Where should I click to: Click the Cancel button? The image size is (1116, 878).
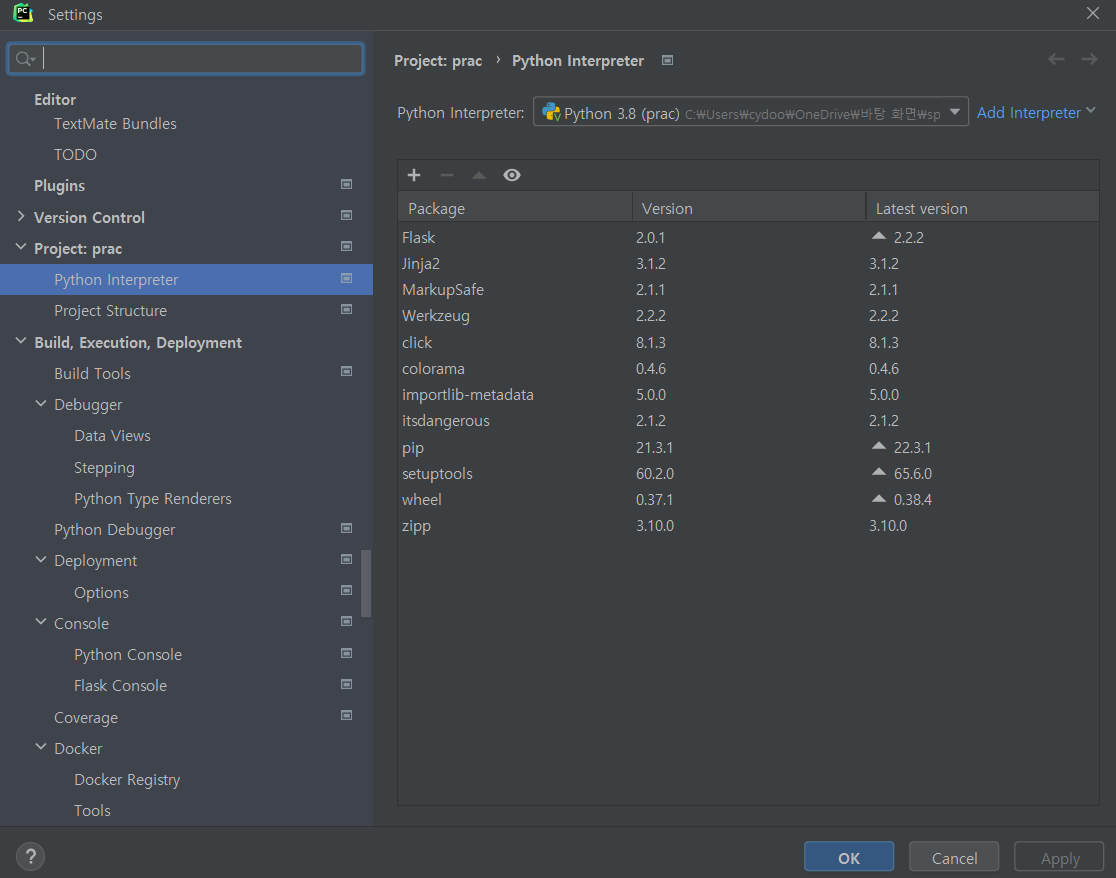(x=954, y=857)
